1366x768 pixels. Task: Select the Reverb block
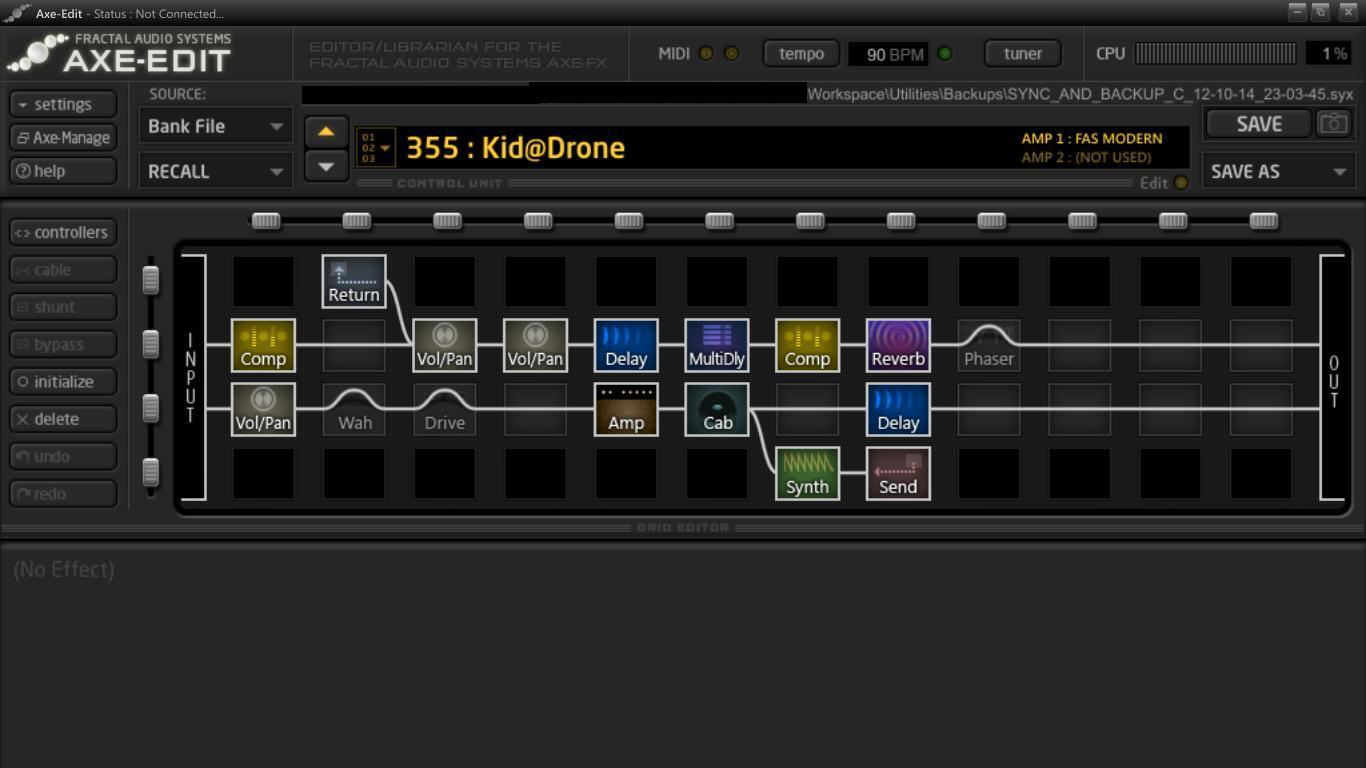click(x=898, y=345)
